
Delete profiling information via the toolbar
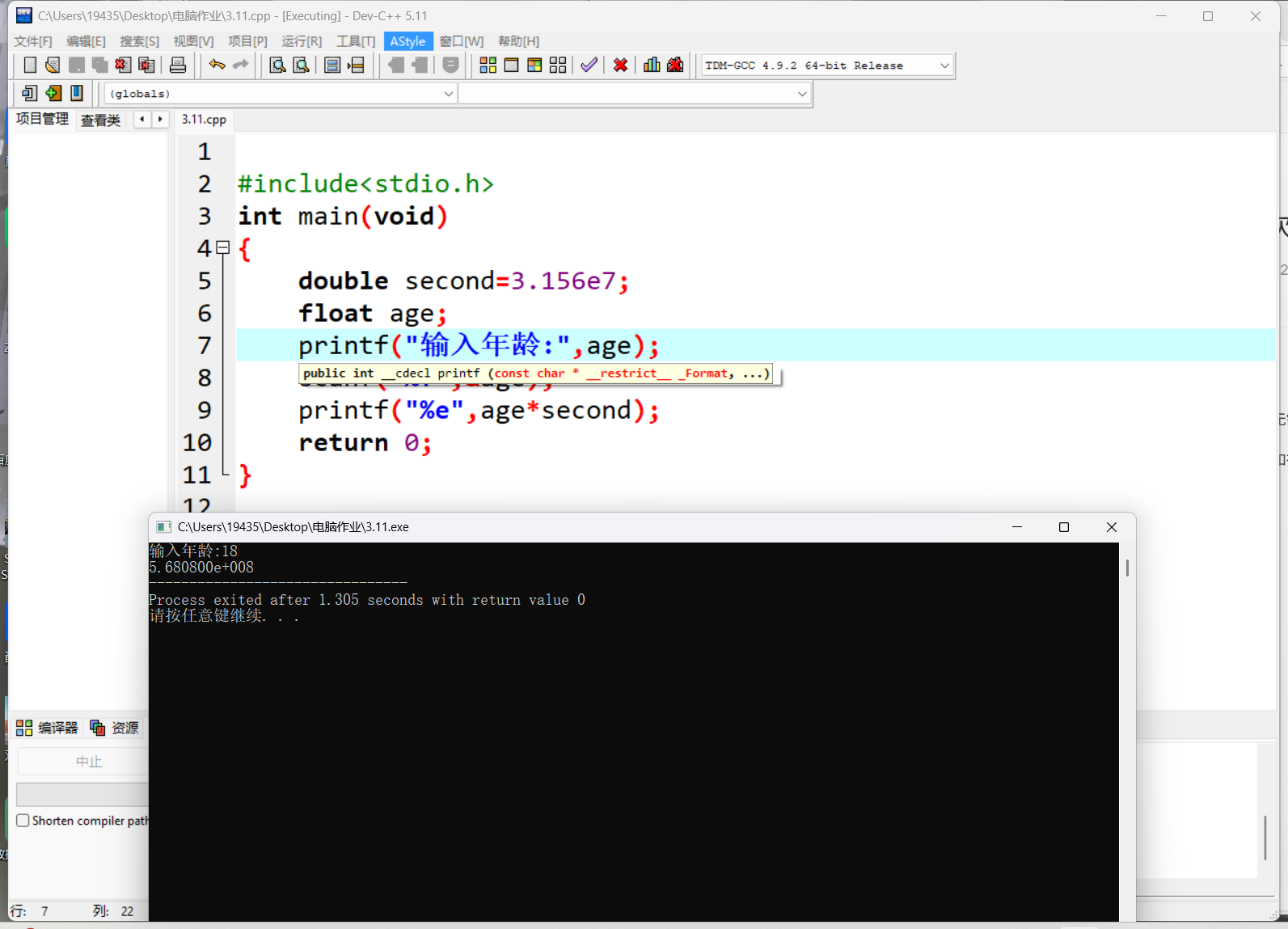pyautogui.click(x=675, y=65)
